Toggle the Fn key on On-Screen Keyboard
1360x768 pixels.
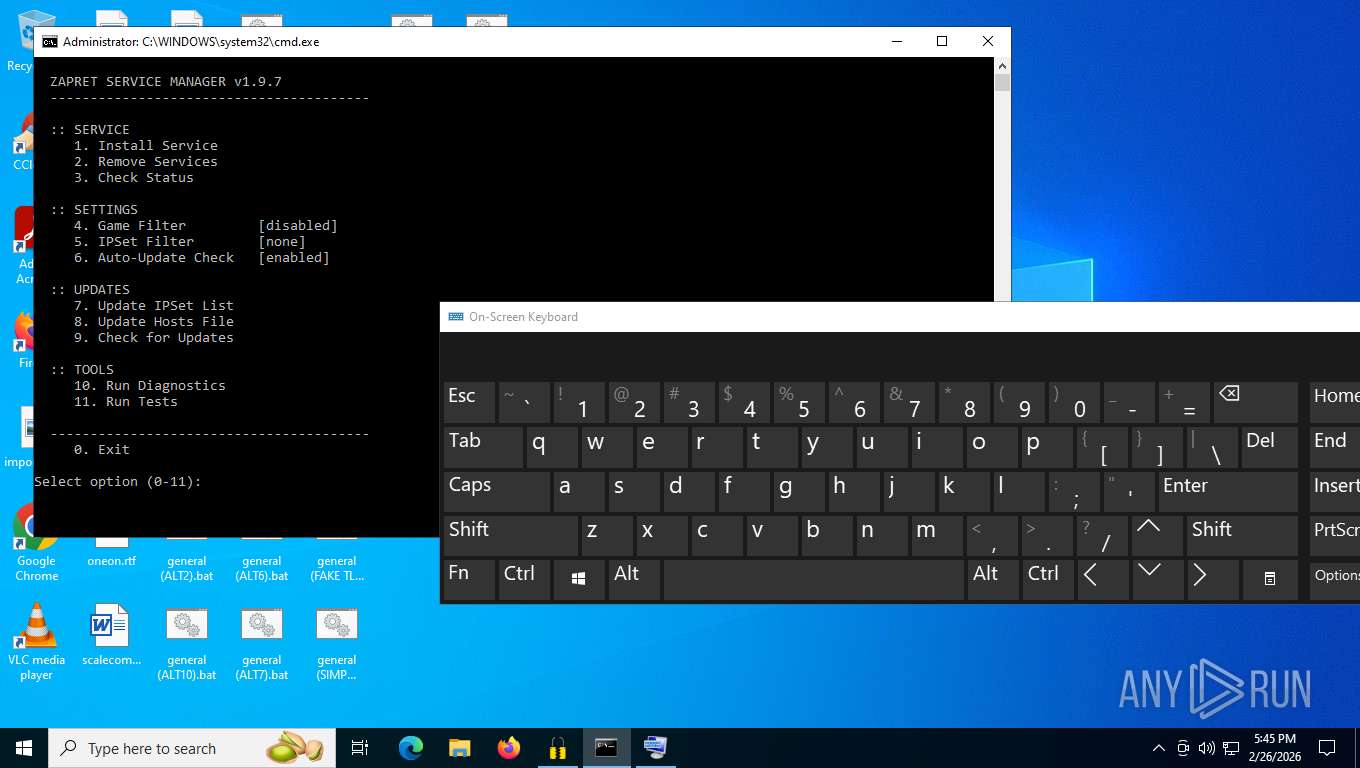tap(469, 580)
